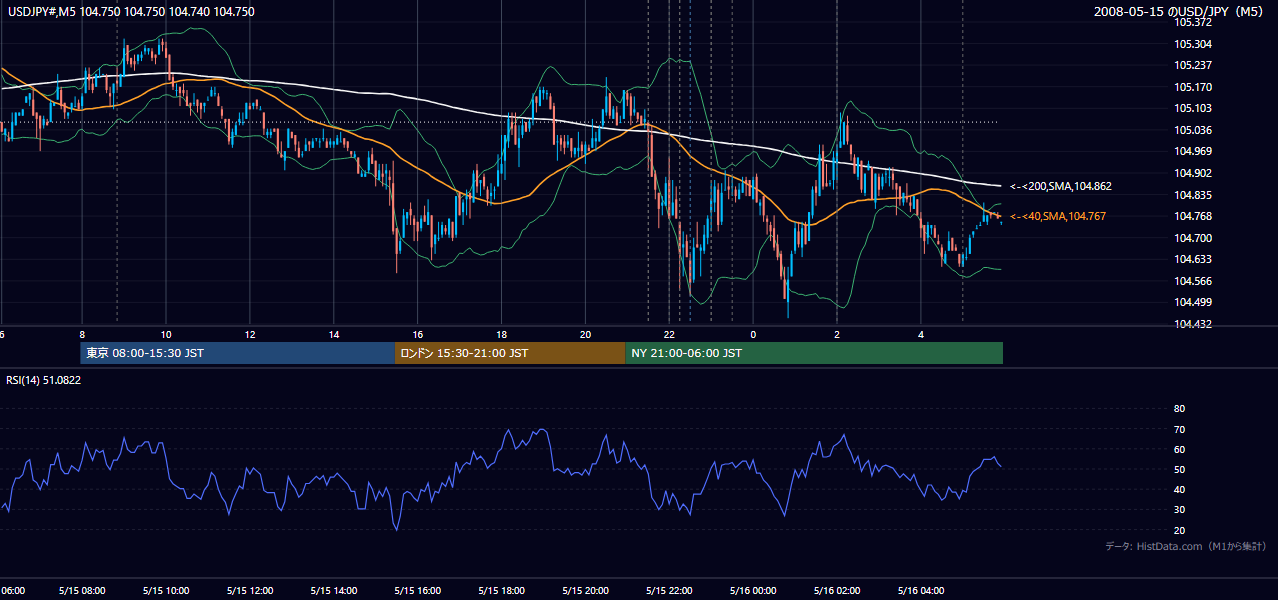Click the bottom axis label 5/15 18:00
1278x600 pixels.
[x=502, y=590]
